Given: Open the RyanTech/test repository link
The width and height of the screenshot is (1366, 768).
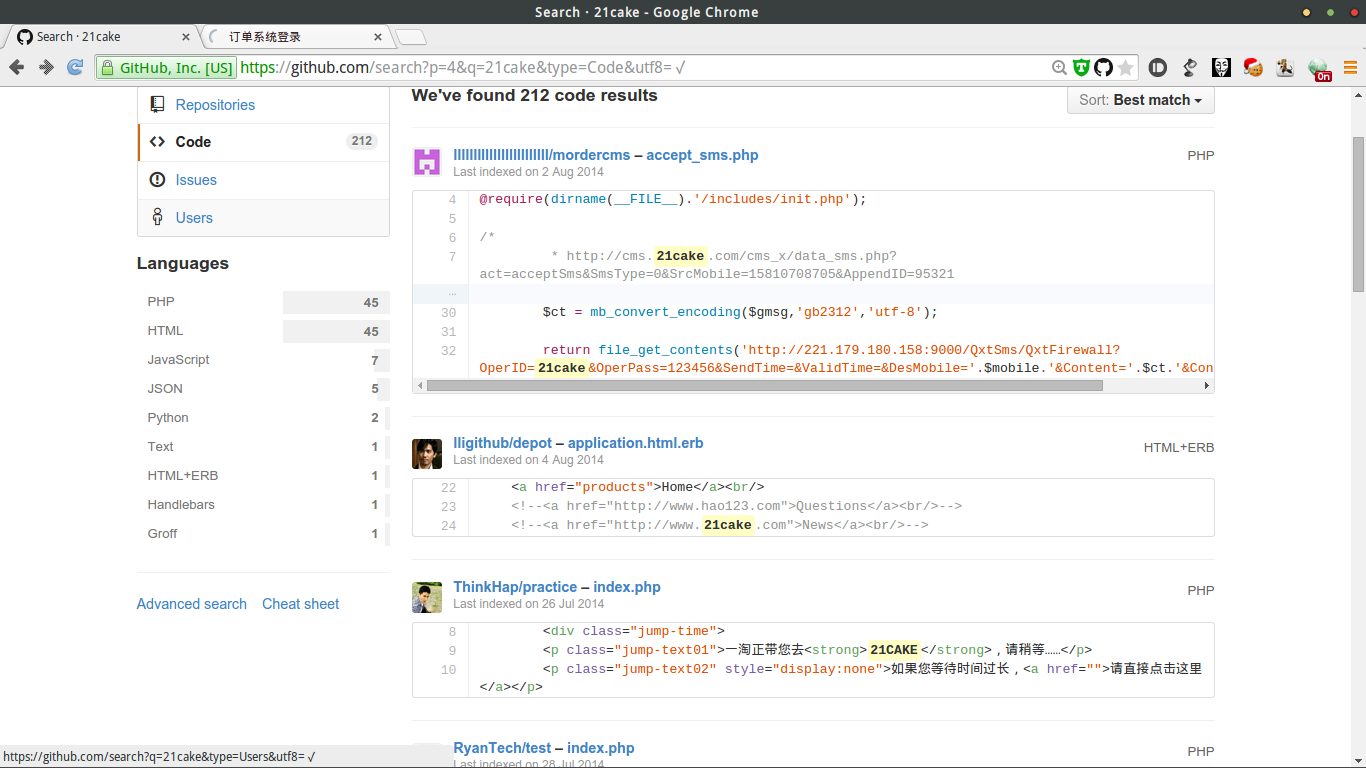Looking at the screenshot, I should tap(502, 748).
